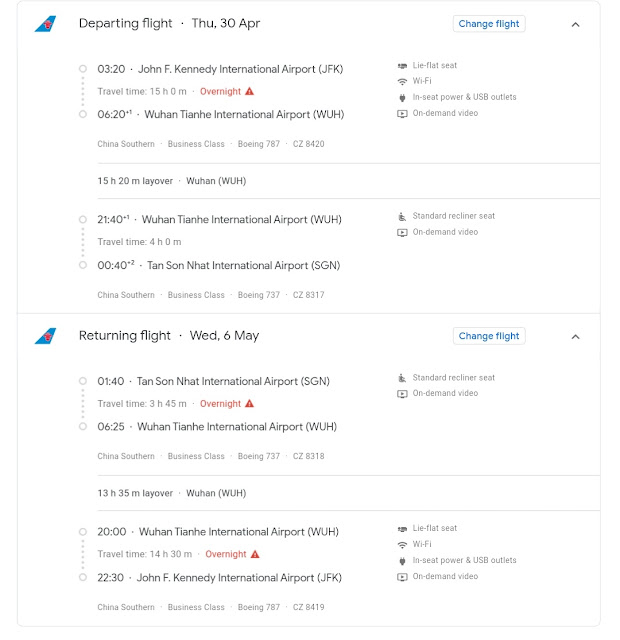This screenshot has height=640, width=620.
Task: Click the Overnight warning triangle on the JFK departure
Action: click(249, 91)
